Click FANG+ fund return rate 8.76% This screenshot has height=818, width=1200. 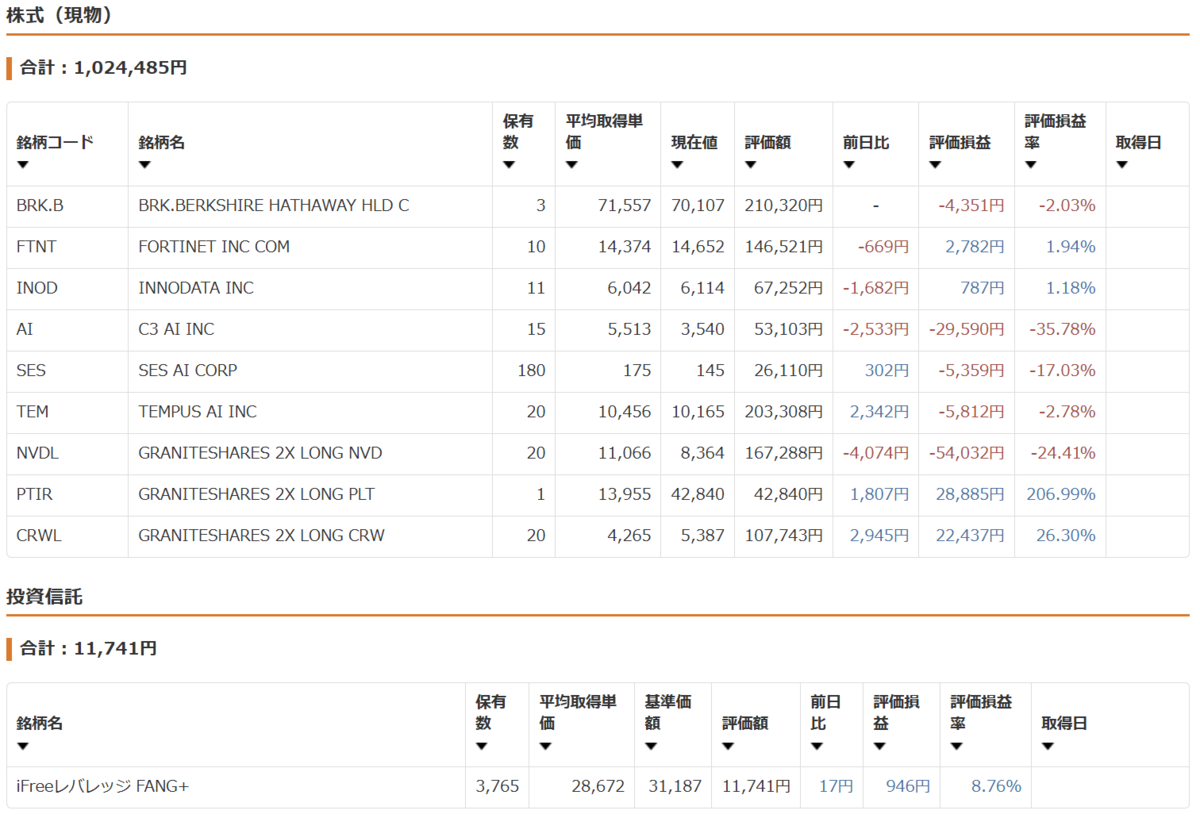(996, 786)
